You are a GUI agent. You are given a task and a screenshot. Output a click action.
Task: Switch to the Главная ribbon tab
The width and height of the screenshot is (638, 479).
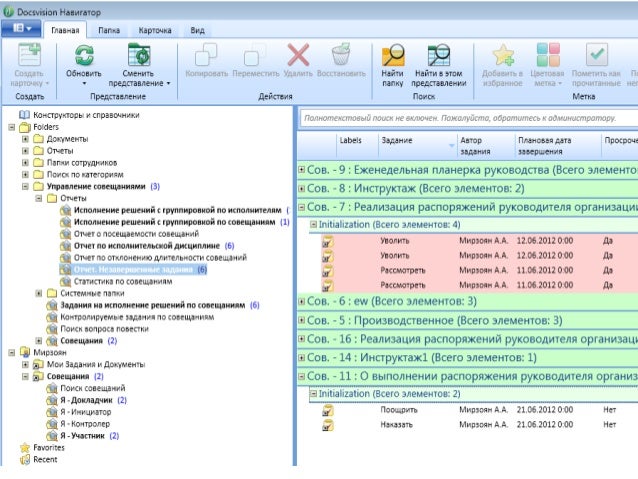pyautogui.click(x=65, y=31)
